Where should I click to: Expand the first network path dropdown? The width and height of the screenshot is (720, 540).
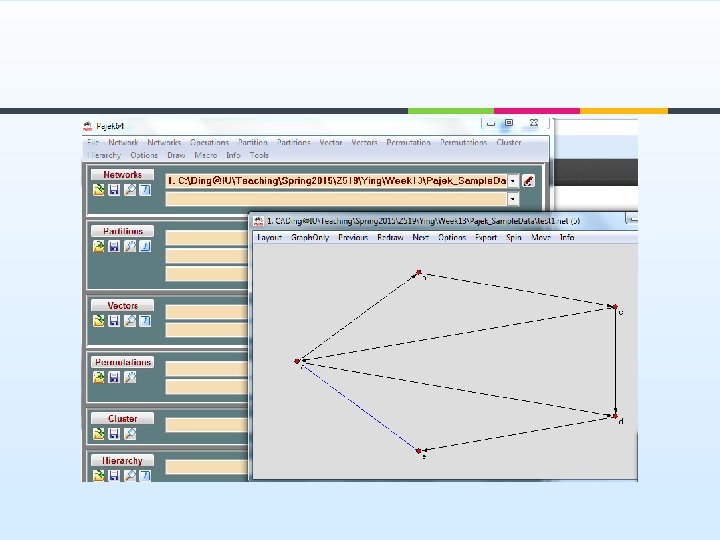pyautogui.click(x=512, y=181)
